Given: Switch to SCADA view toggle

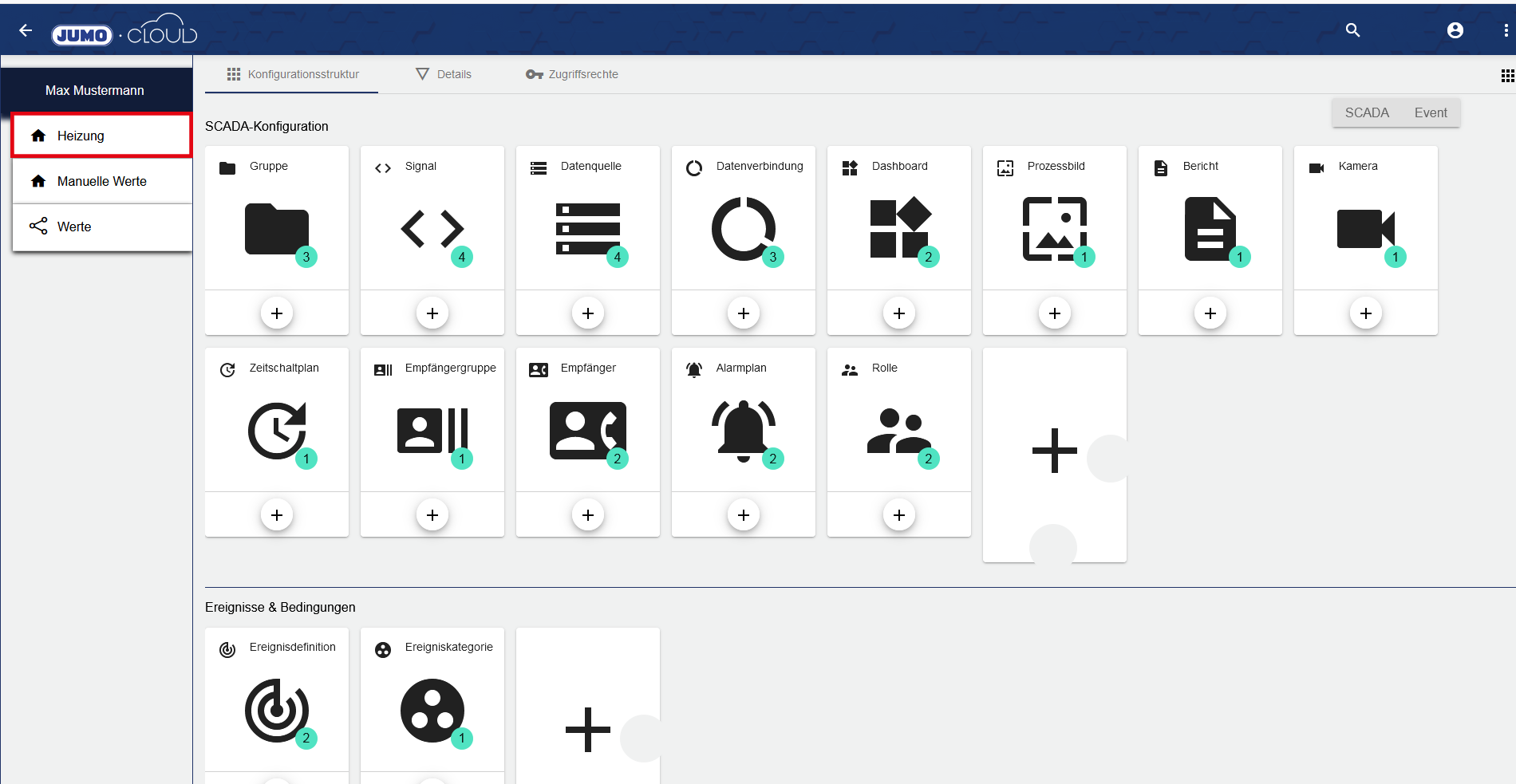Looking at the screenshot, I should (x=1366, y=112).
